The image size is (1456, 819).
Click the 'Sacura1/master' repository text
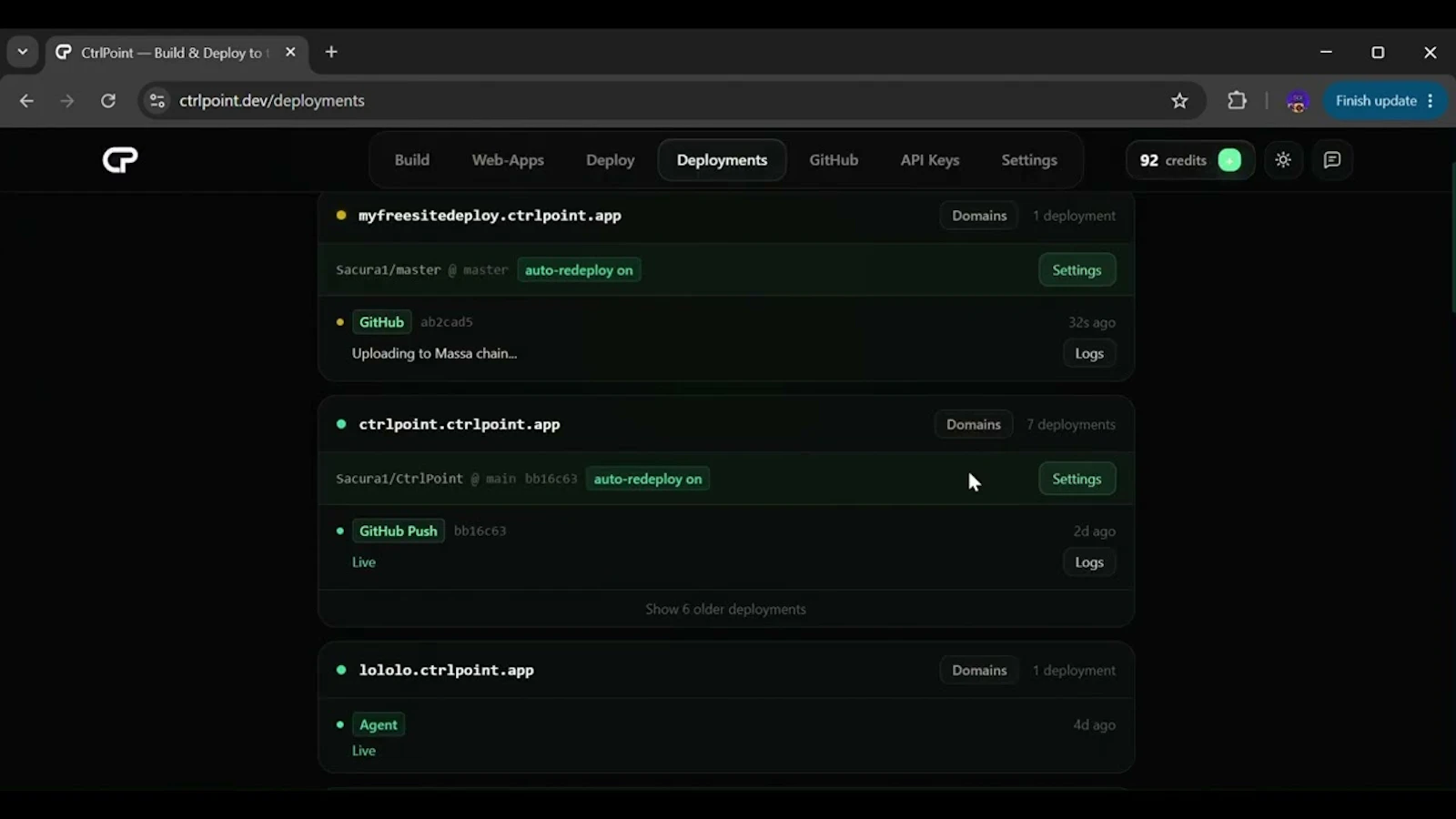(x=388, y=270)
